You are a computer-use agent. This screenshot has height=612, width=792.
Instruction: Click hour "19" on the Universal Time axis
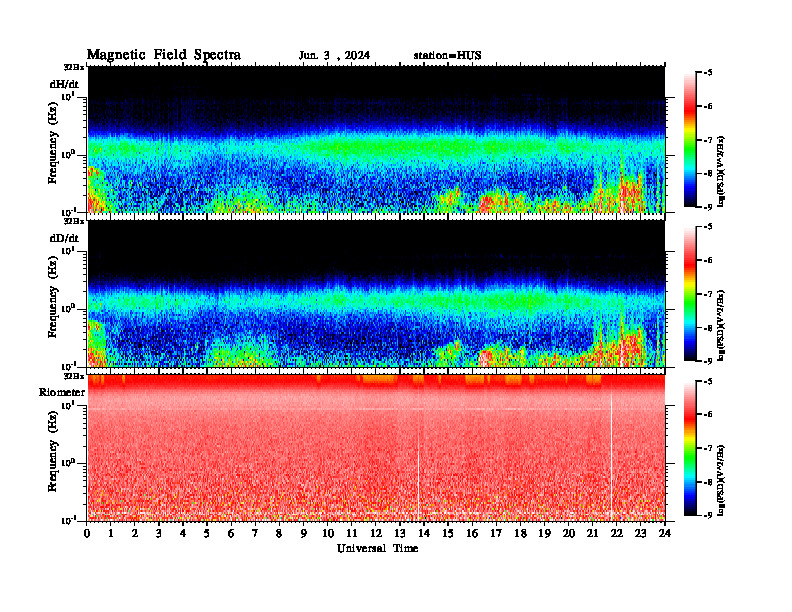coord(544,534)
